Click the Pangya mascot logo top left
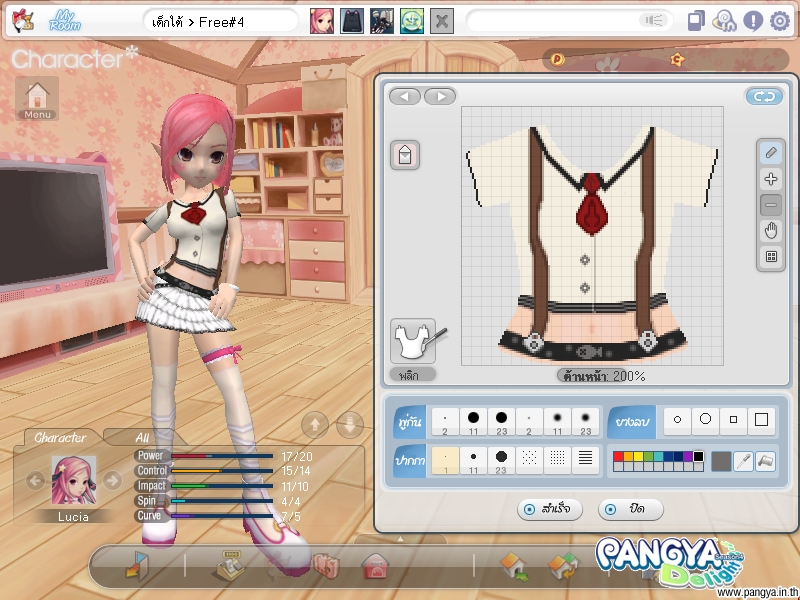800x600 pixels. point(22,21)
